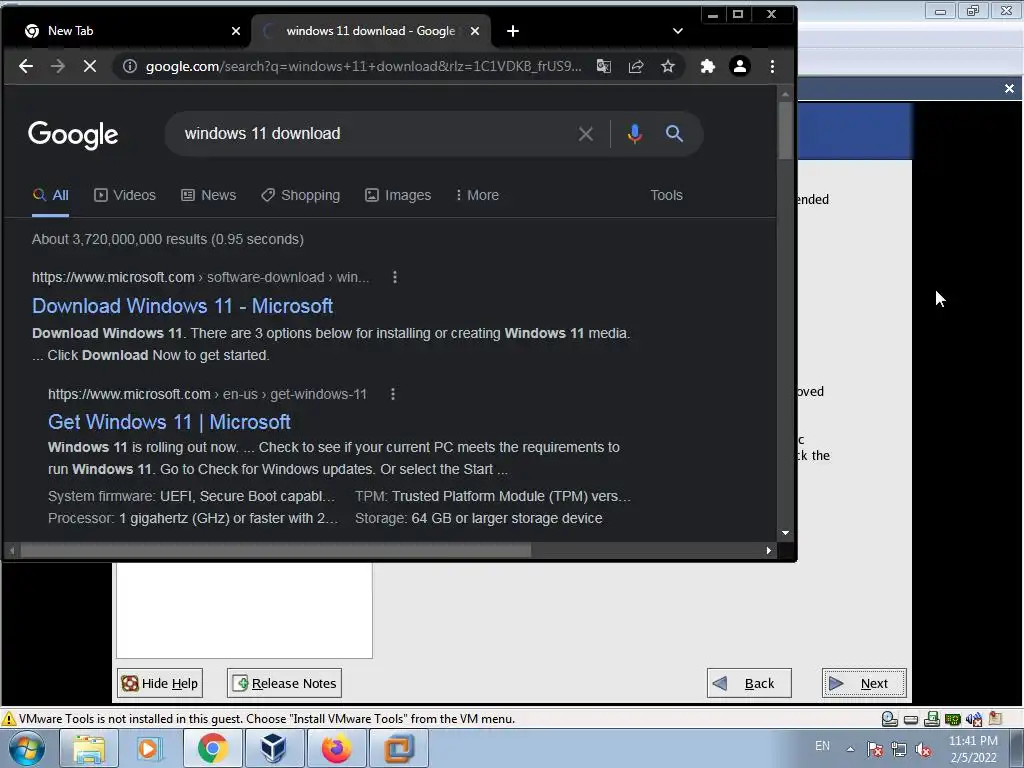Clear the Google search box
Viewport: 1024px width, 768px height.
[x=586, y=134]
